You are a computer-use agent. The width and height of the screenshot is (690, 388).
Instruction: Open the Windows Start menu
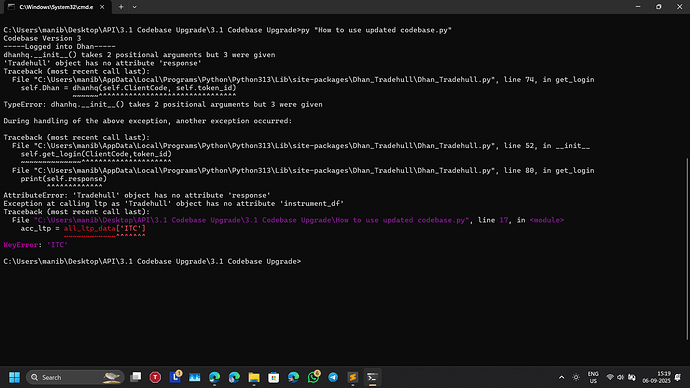[14, 377]
